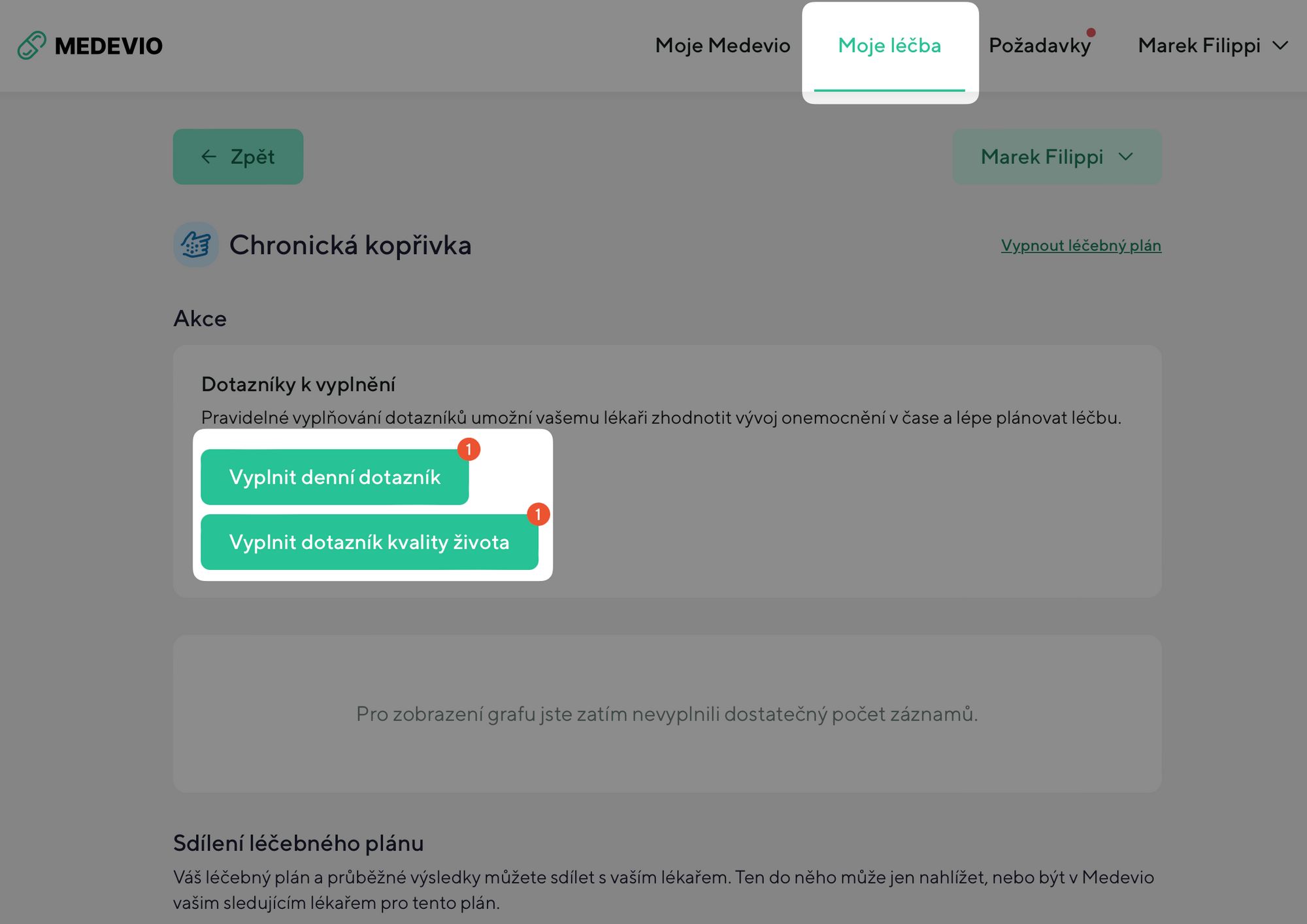The height and width of the screenshot is (924, 1307).
Task: Expand the top-right user menu chevron
Action: 1280,46
